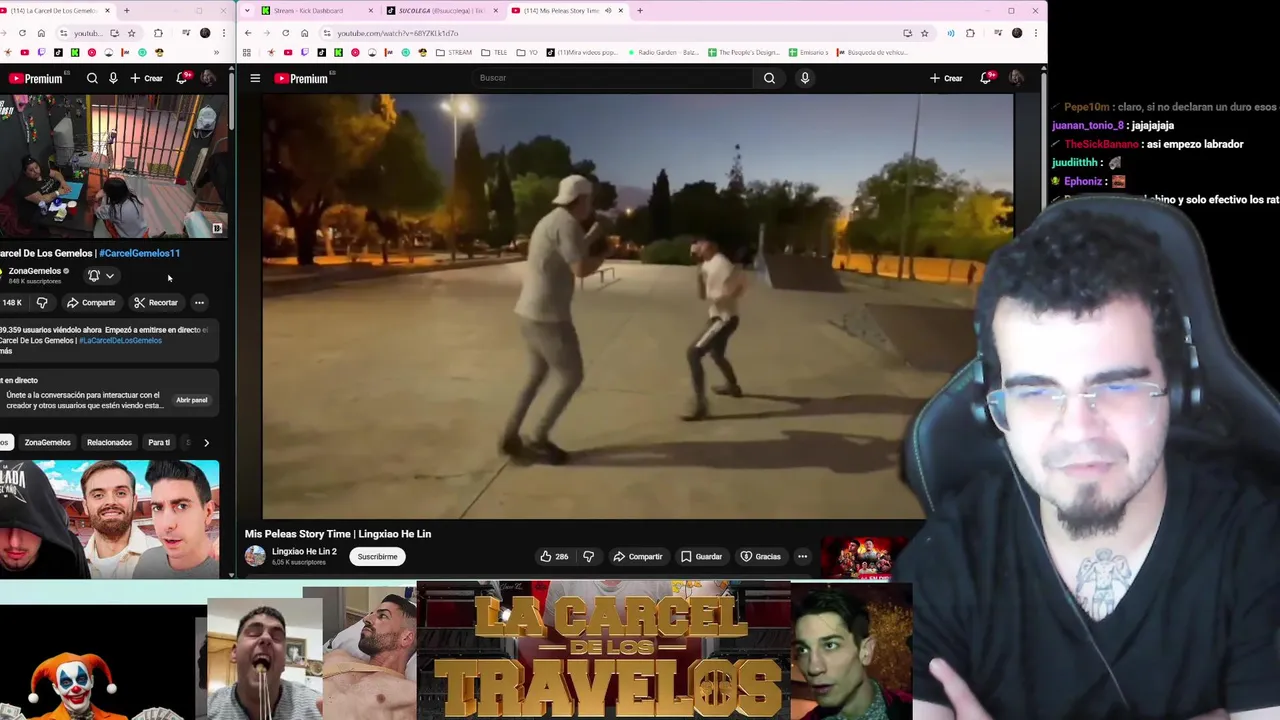Open the extensions puzzle icon in the right browser
Screen dimensions: 1280x720
[x=970, y=33]
